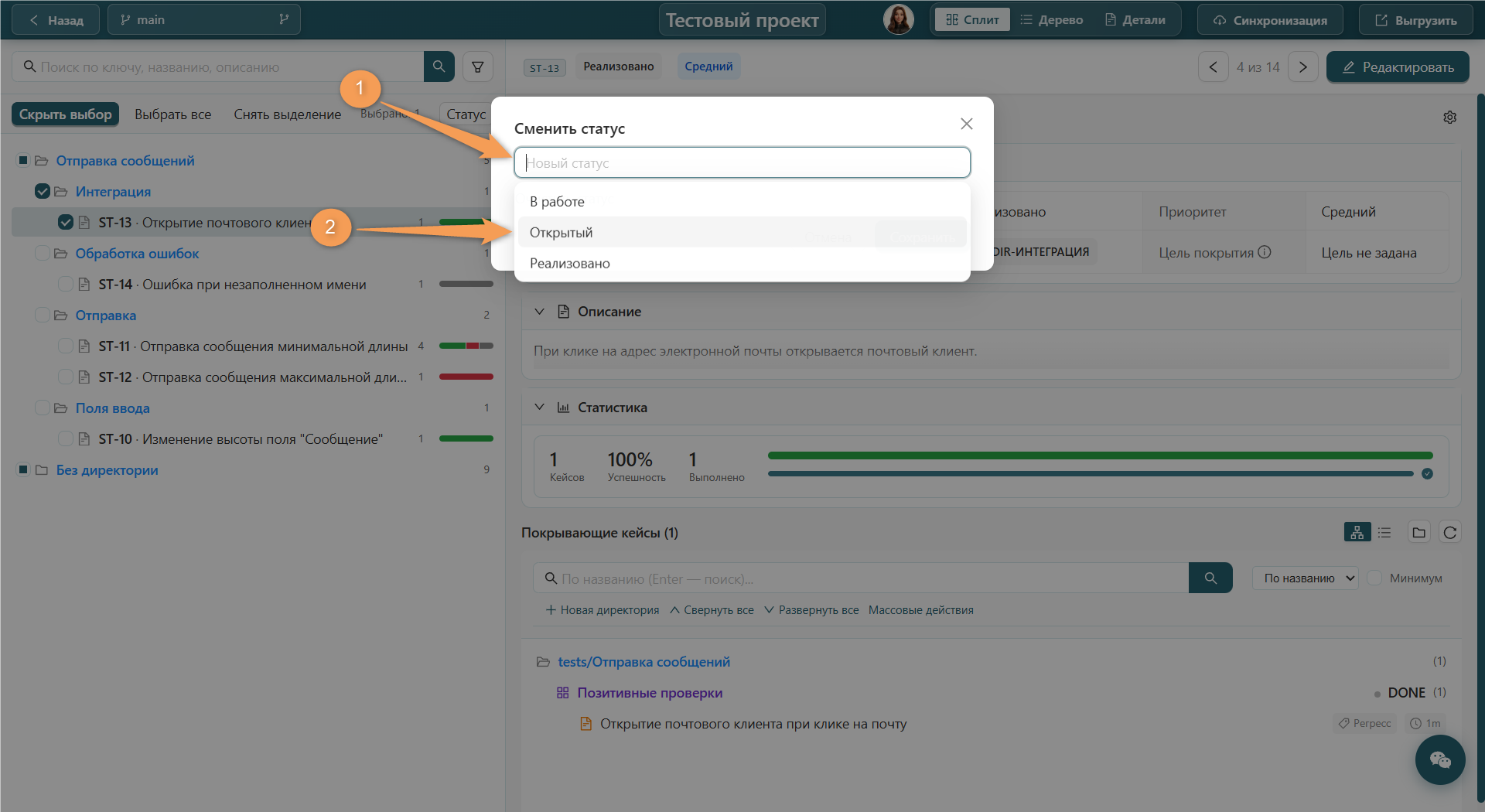Collapse the Статистика section
This screenshot has height=812, width=1485.
click(540, 408)
